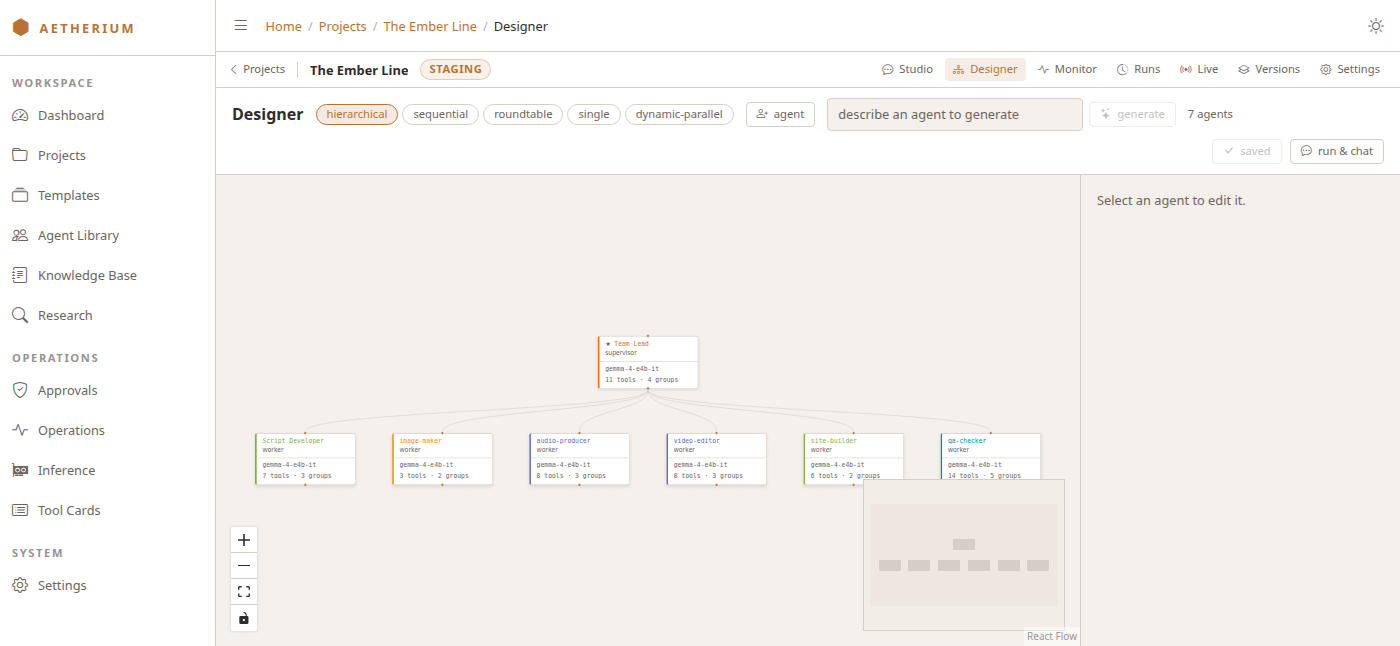Select the video-editor worker node

click(716, 459)
